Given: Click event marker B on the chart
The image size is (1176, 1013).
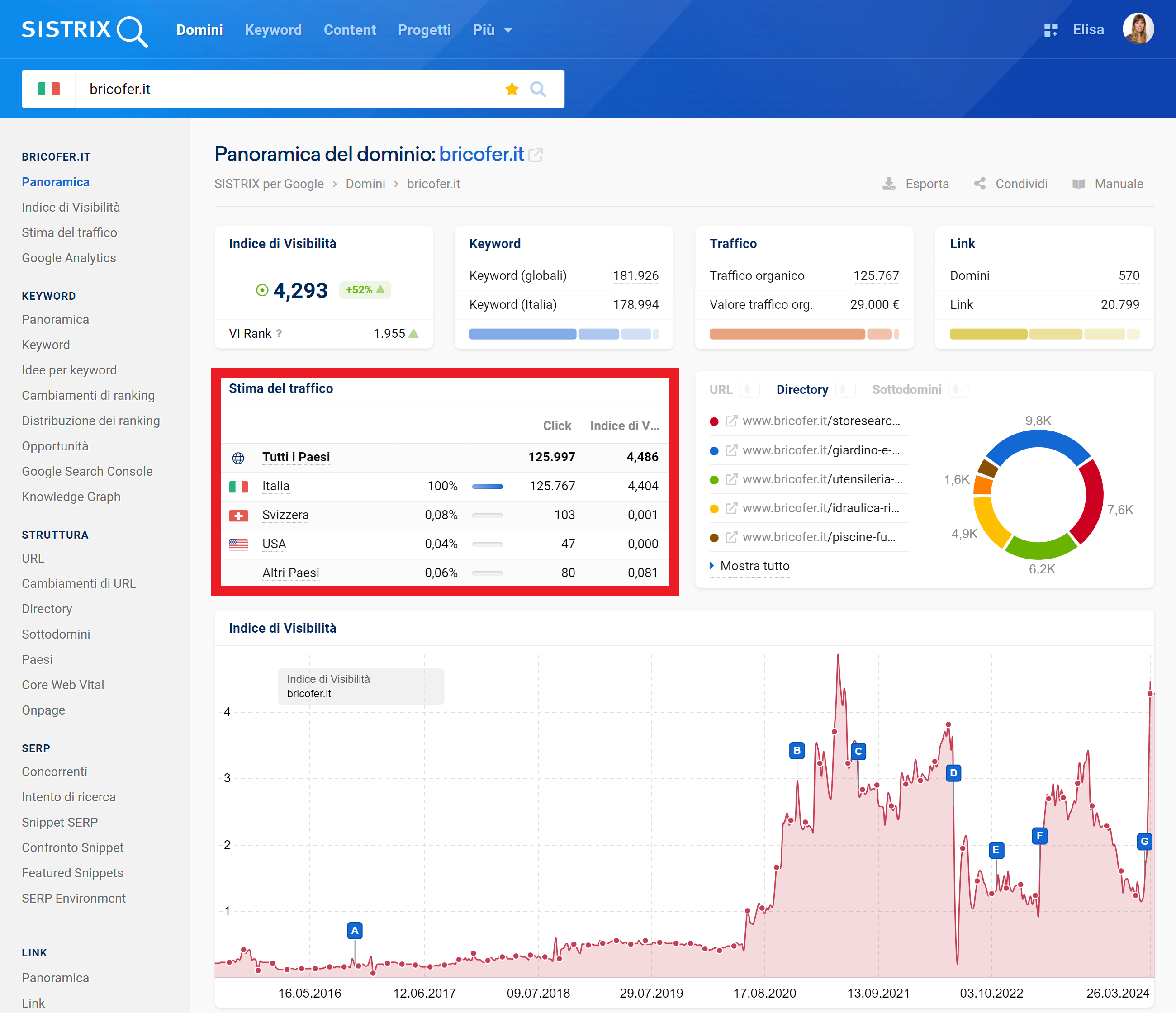Looking at the screenshot, I should (x=797, y=750).
